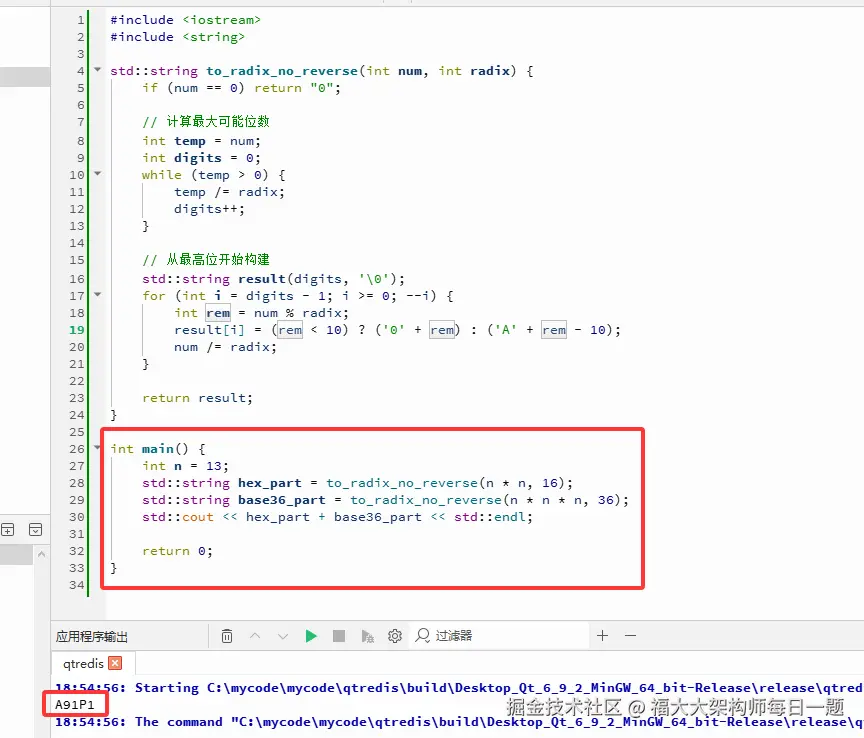Screen dimensions: 864x738
Task: Collapse the while loop at line 10
Action: tap(98, 174)
